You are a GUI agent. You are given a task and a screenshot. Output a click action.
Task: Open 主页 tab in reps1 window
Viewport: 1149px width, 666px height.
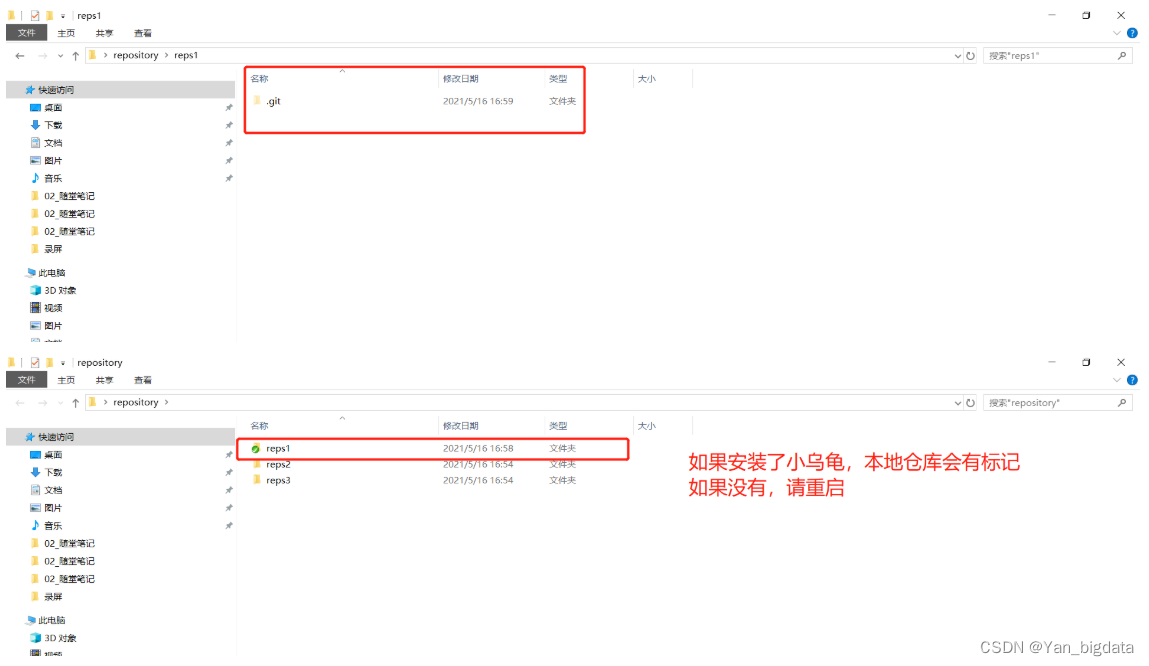tap(66, 33)
